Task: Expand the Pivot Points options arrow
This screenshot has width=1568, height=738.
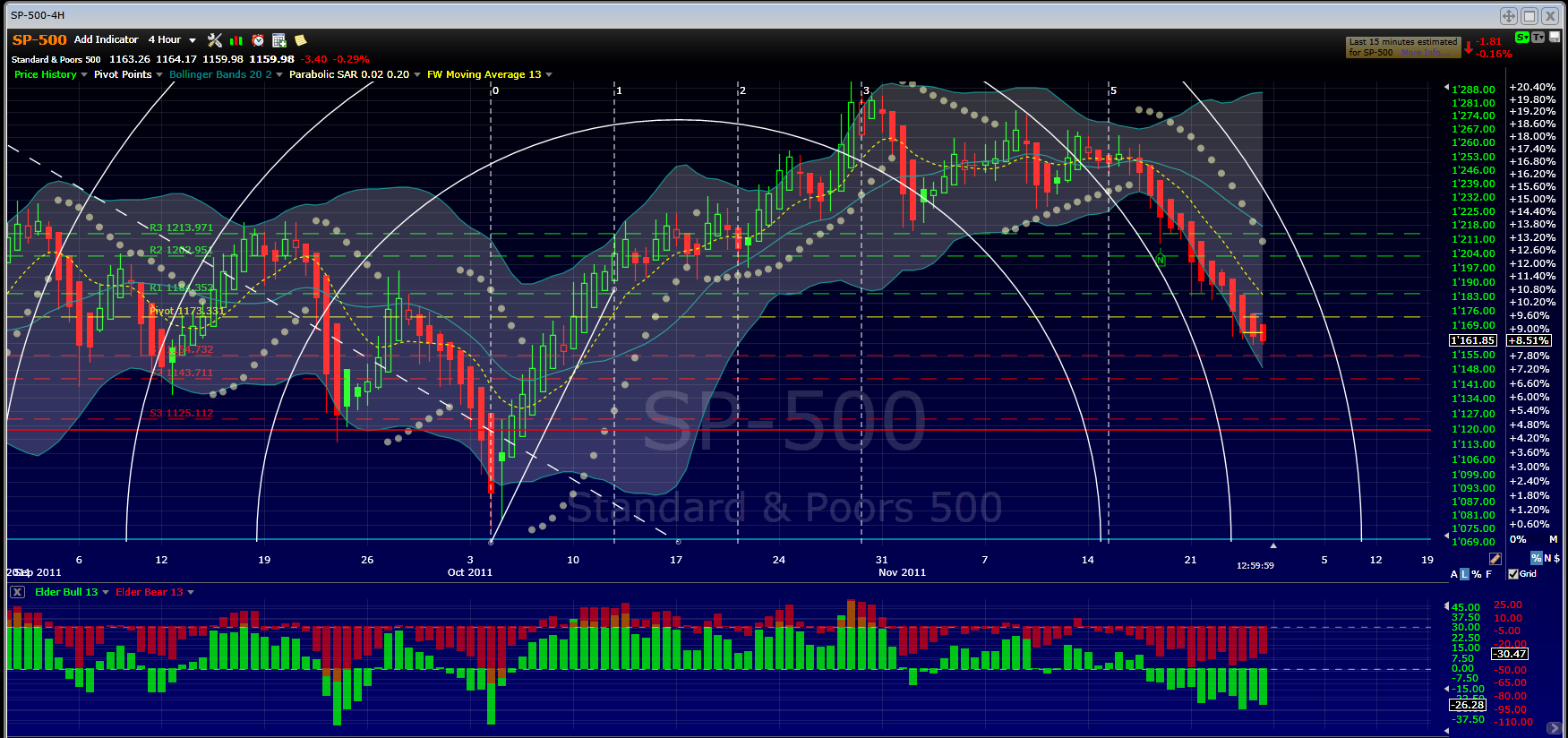Action: coord(159,74)
